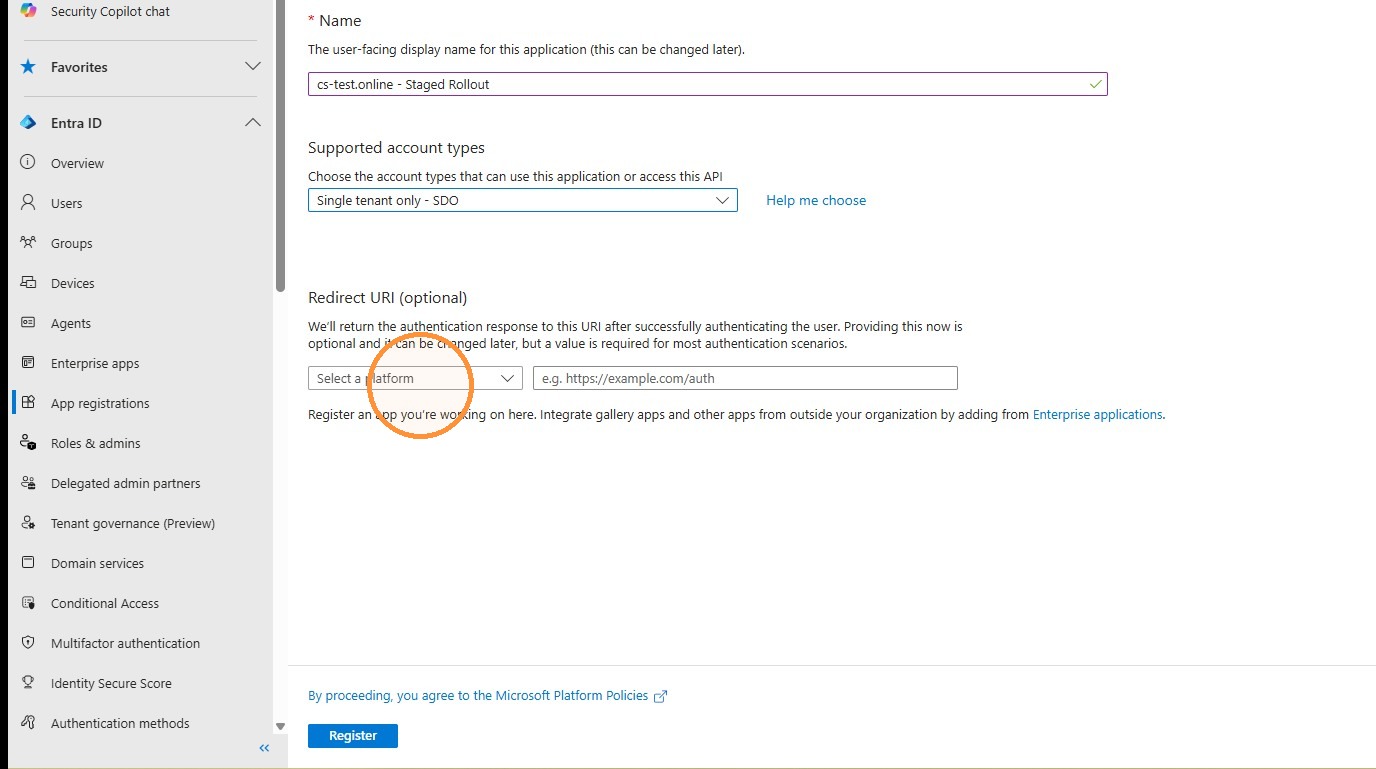Go to Roles & admins
1376x769 pixels.
(95, 443)
